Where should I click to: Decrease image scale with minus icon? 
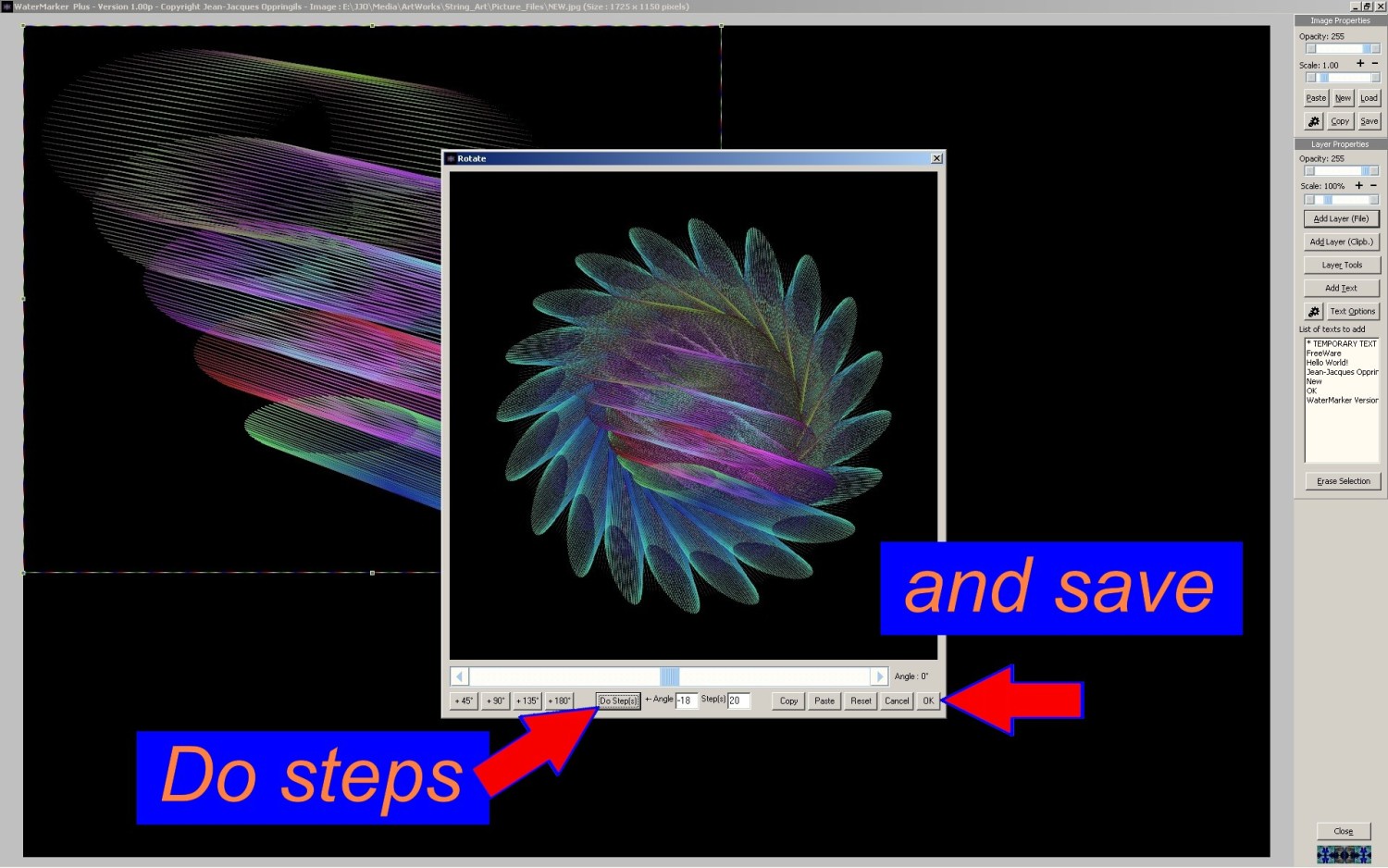point(1375,64)
